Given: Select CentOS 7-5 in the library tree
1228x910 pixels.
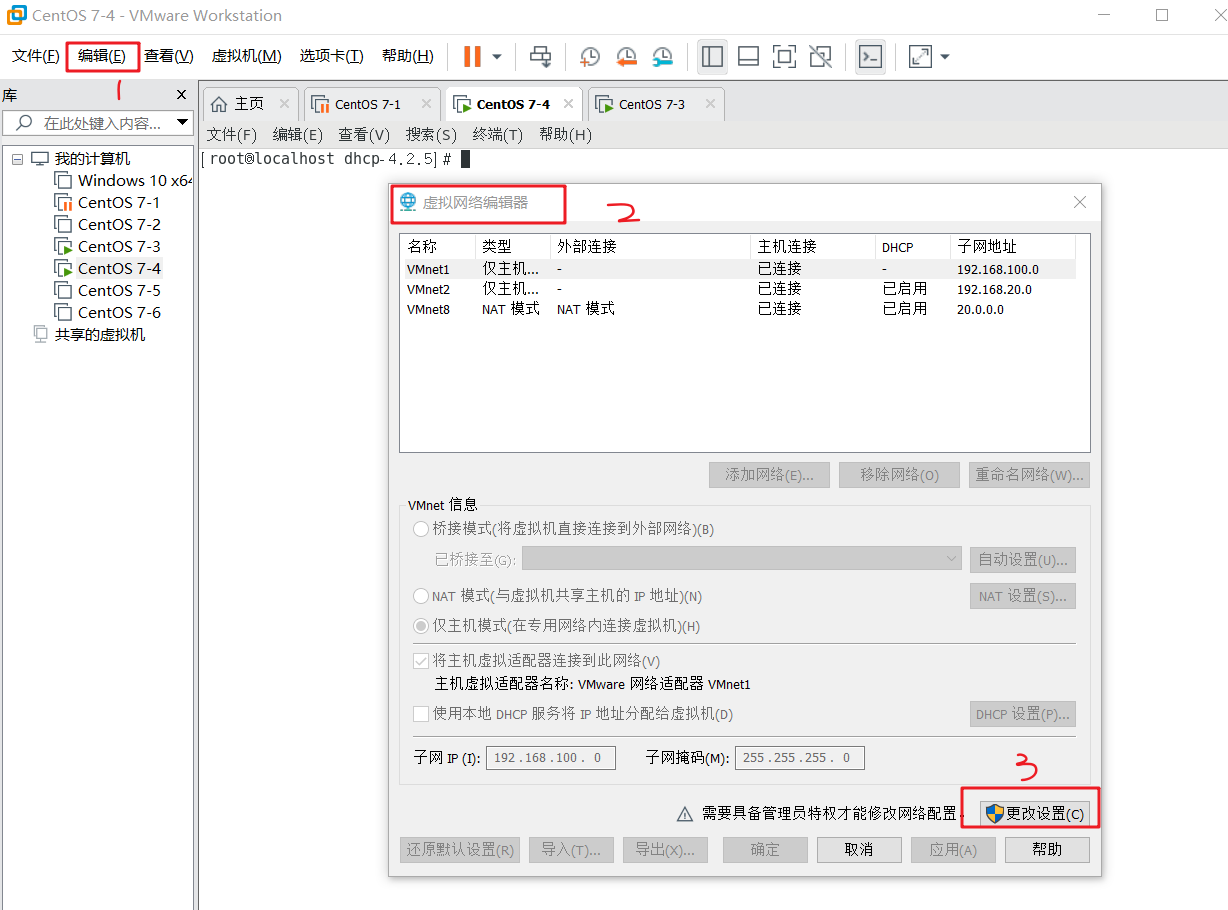Looking at the screenshot, I should click(108, 291).
